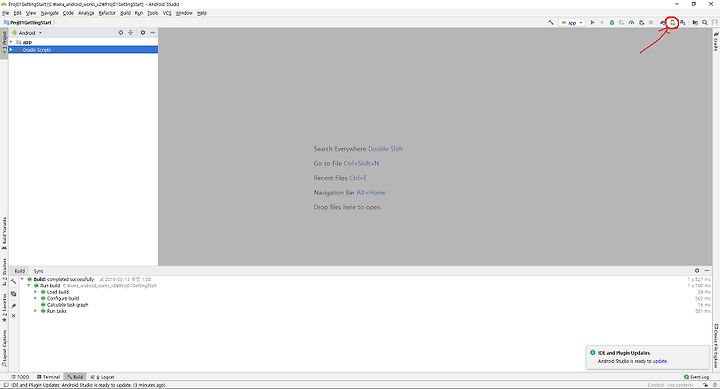
Task: Open the Edit menu
Action: pyautogui.click(x=17, y=13)
